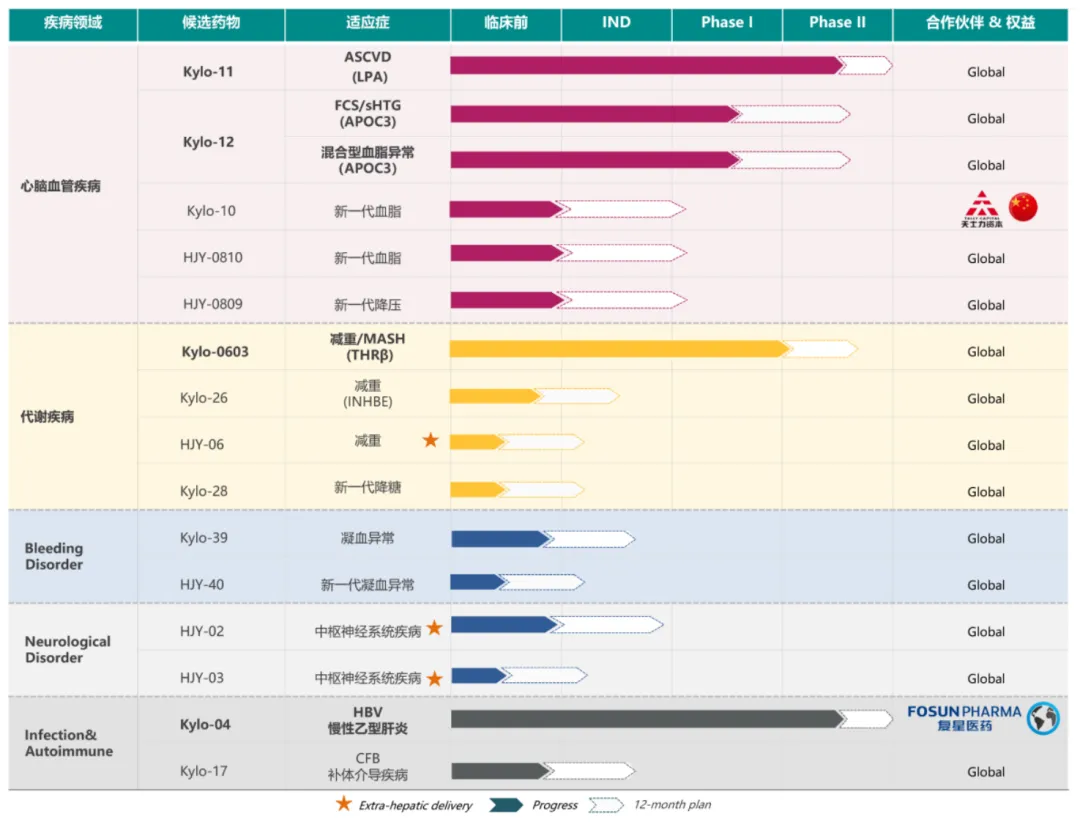Click the yellow Kylo-0603 progress bar

[x=618, y=349]
